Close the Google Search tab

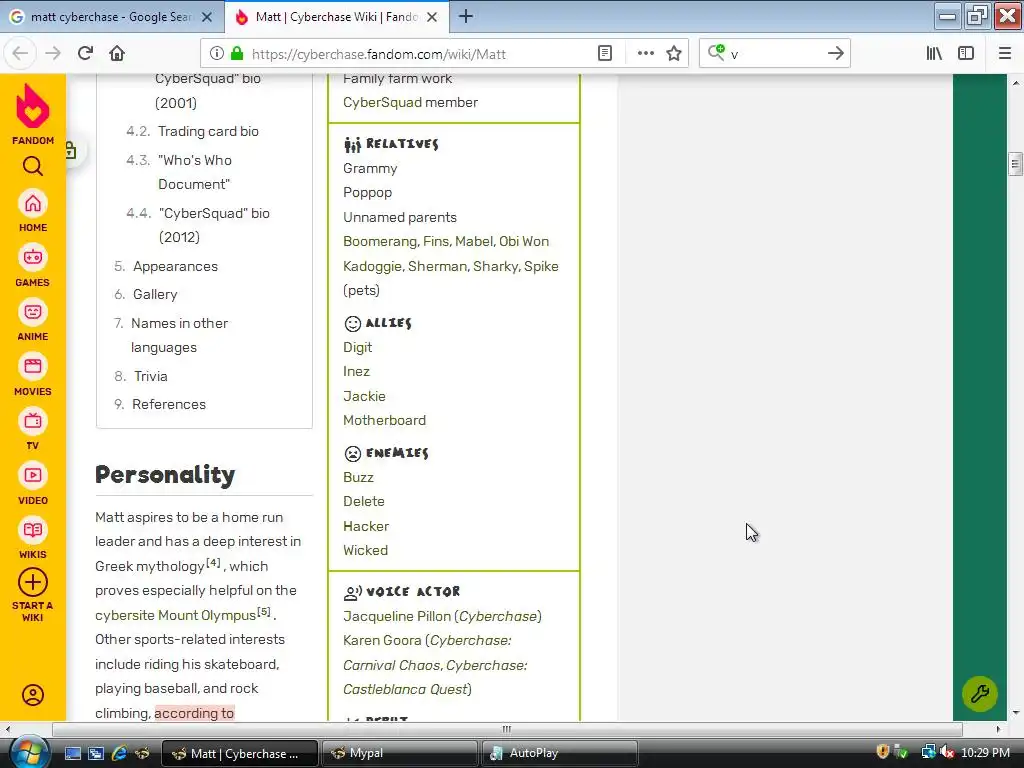(x=207, y=17)
